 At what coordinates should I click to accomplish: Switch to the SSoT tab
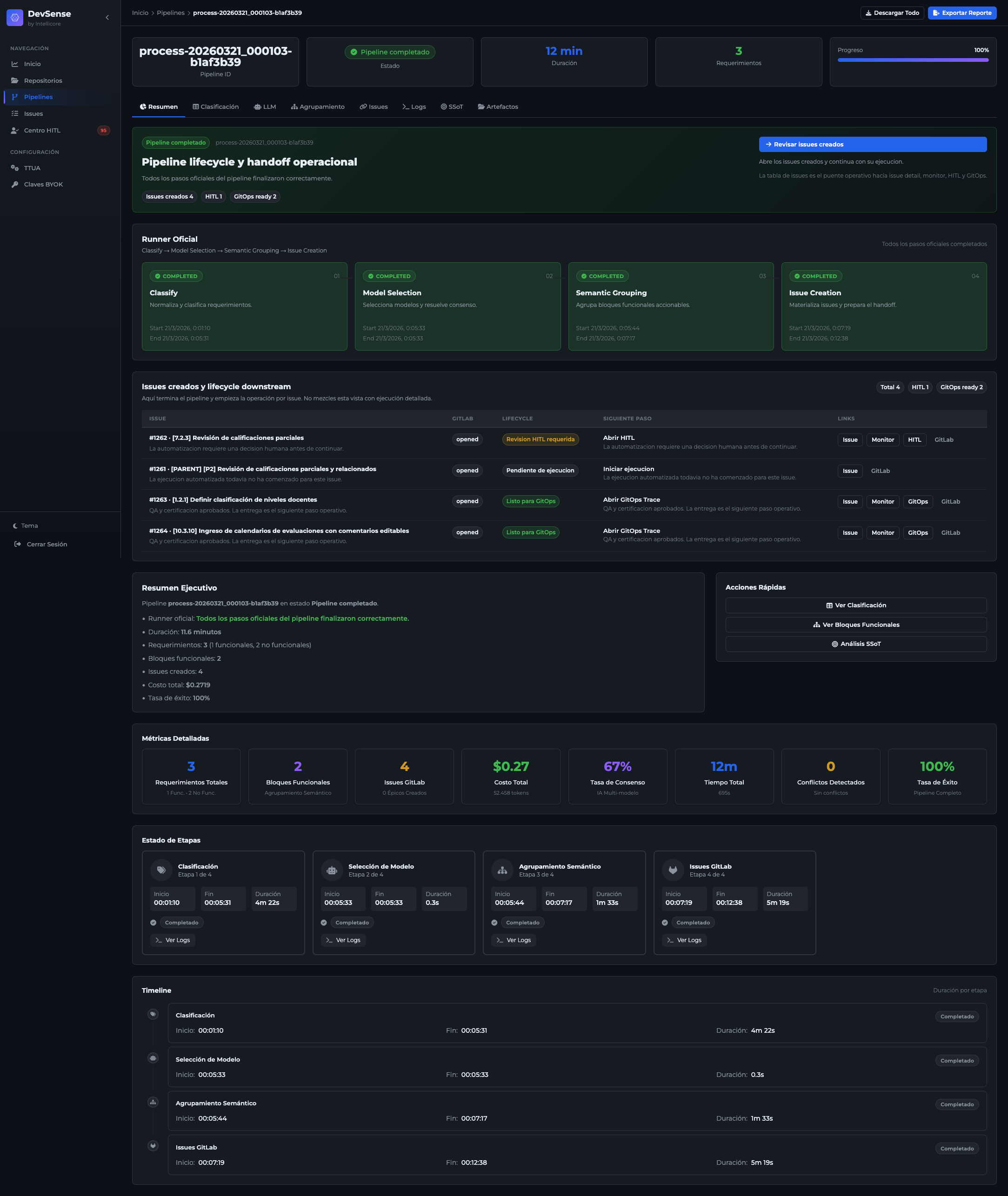click(x=451, y=107)
